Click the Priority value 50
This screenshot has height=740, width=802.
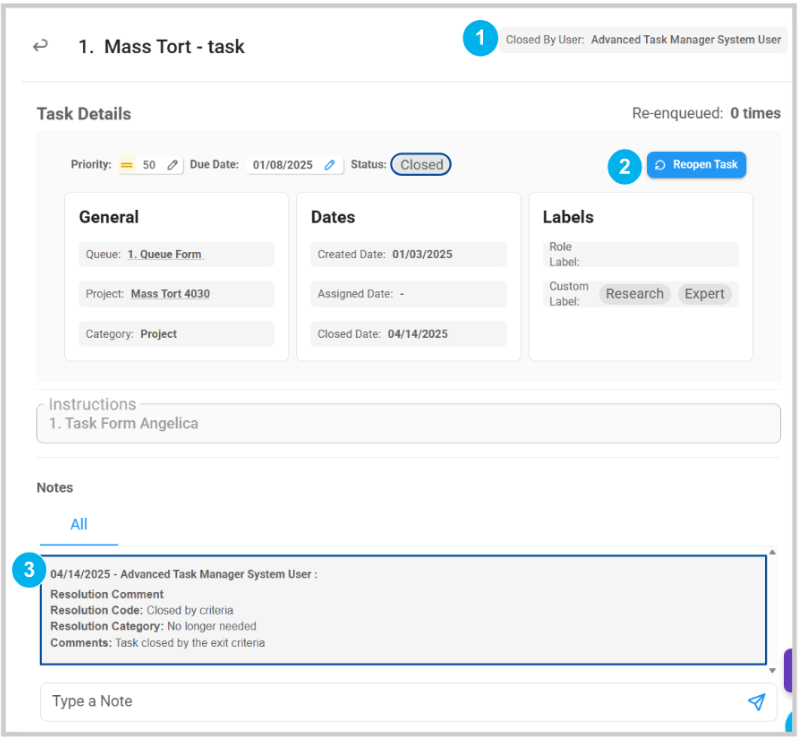[x=149, y=165]
